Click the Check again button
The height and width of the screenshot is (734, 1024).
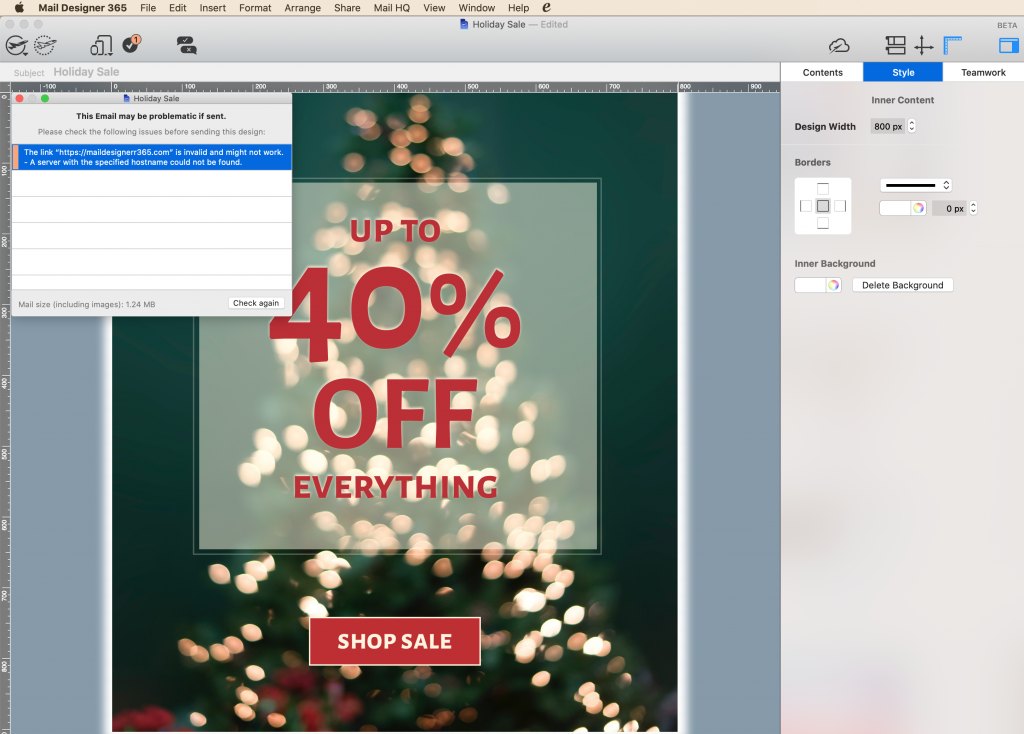pos(256,303)
